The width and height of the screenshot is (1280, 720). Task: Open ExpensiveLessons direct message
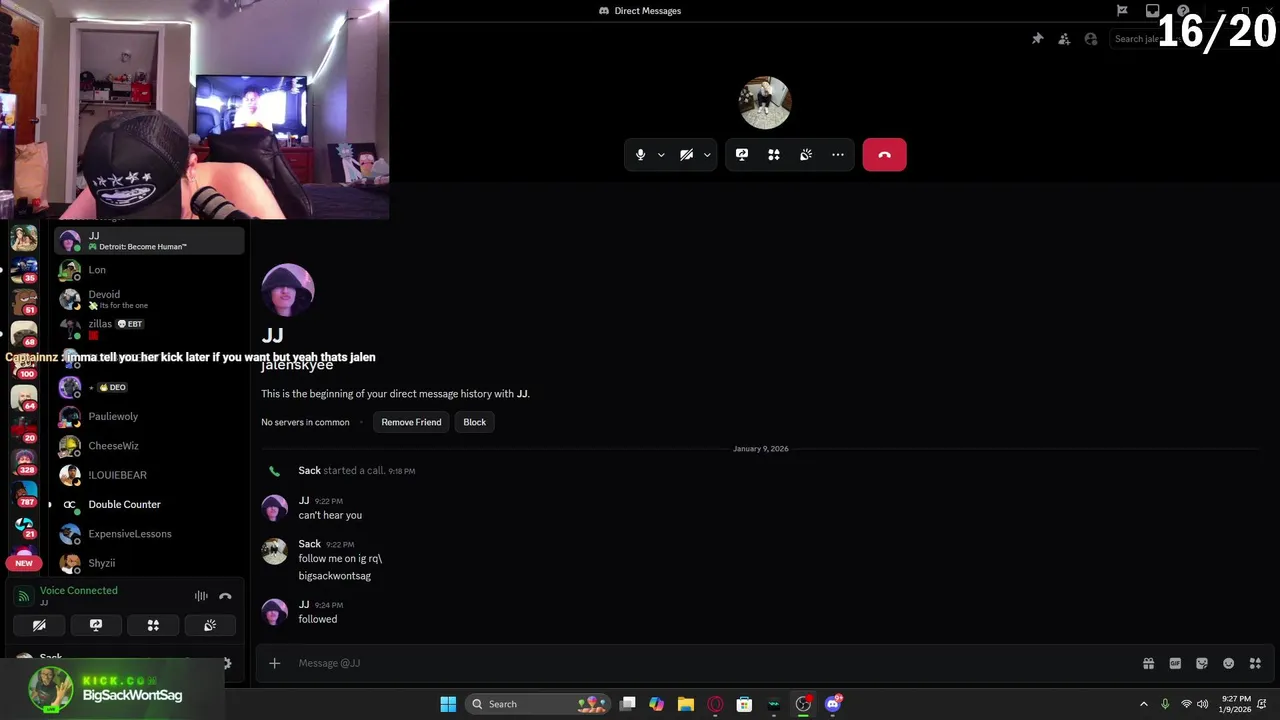click(149, 534)
